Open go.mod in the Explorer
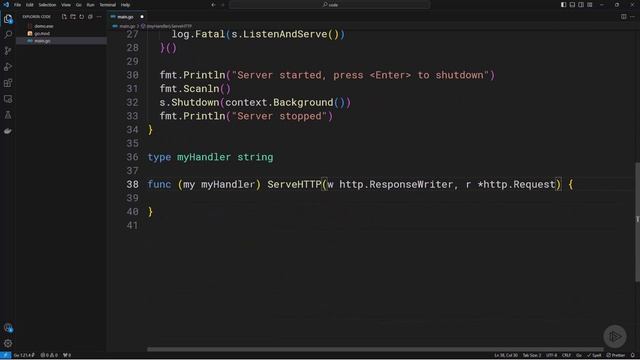 pyautogui.click(x=42, y=33)
